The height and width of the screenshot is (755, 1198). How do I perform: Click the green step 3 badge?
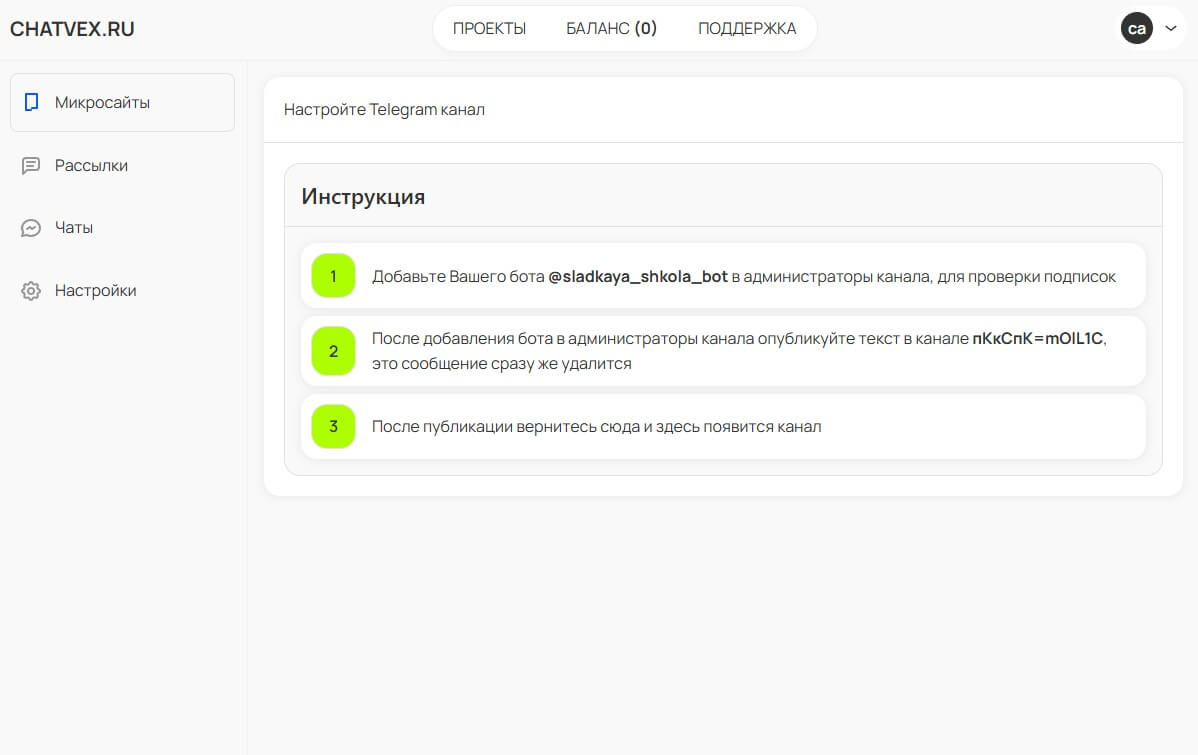pyautogui.click(x=333, y=426)
